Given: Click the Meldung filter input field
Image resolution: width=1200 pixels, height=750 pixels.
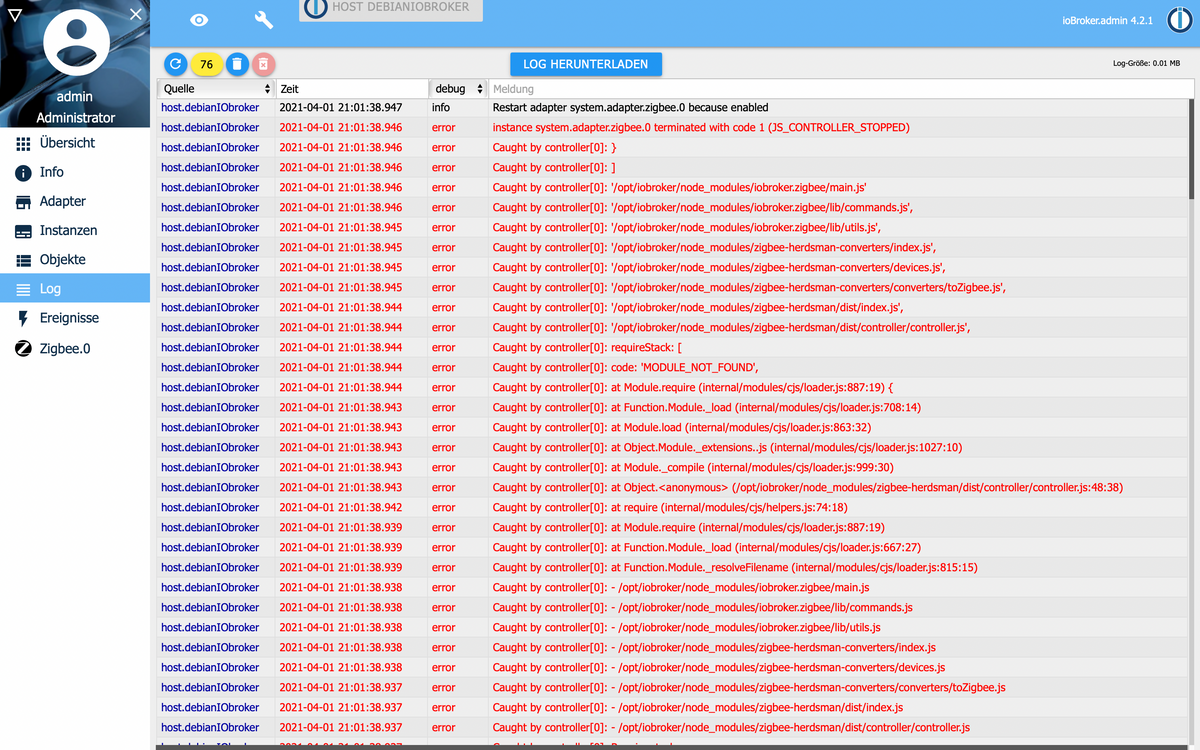Looking at the screenshot, I should pos(841,89).
